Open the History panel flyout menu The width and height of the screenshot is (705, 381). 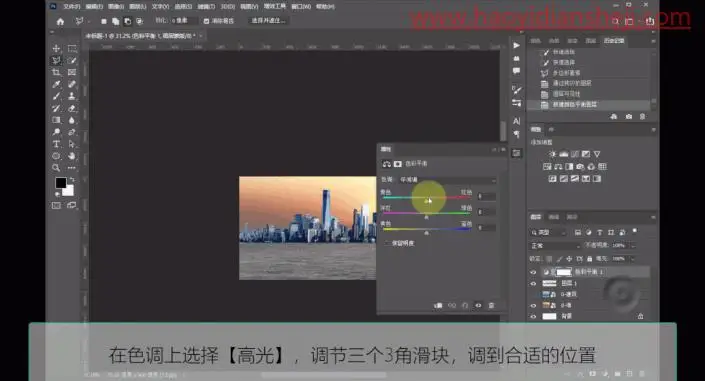(x=653, y=41)
